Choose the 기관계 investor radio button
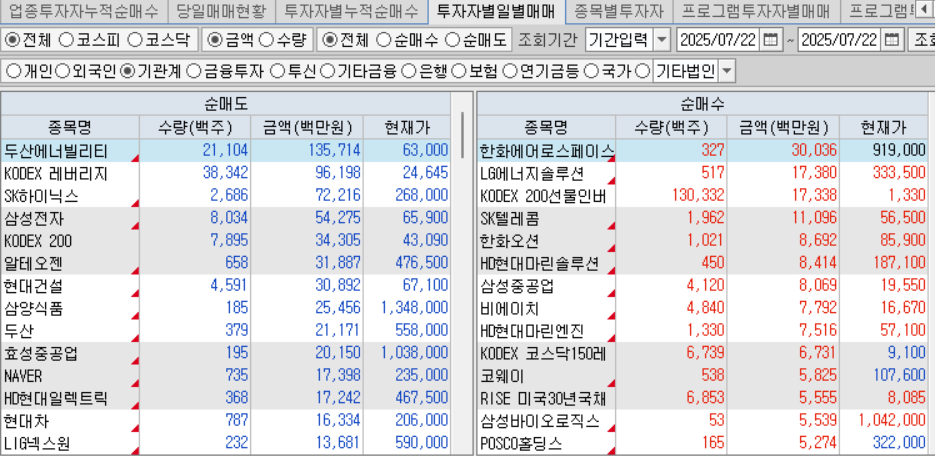This screenshot has width=935, height=456. coord(126,72)
